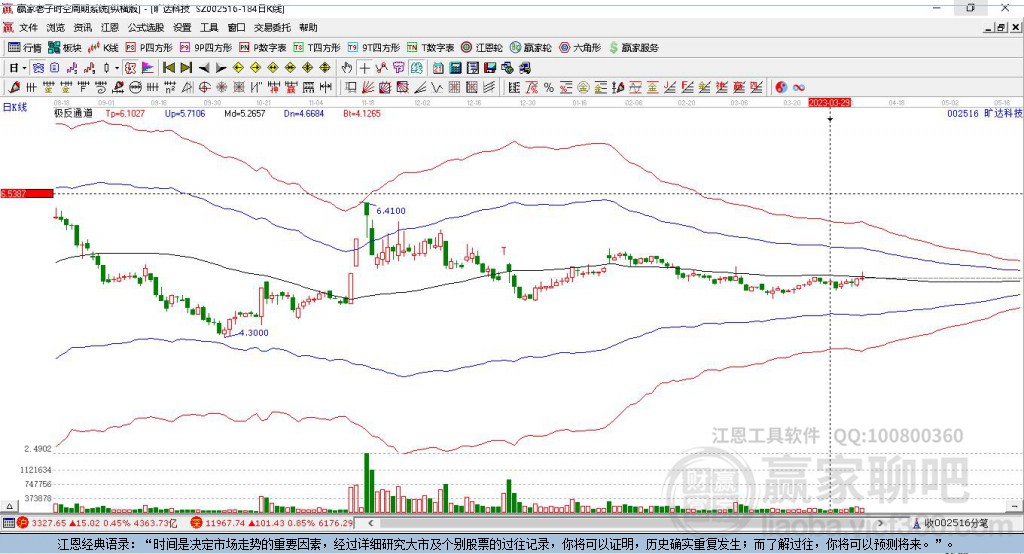The width and height of the screenshot is (1024, 554).
Task: Click the Md=5.2657 value
Action: (x=245, y=113)
